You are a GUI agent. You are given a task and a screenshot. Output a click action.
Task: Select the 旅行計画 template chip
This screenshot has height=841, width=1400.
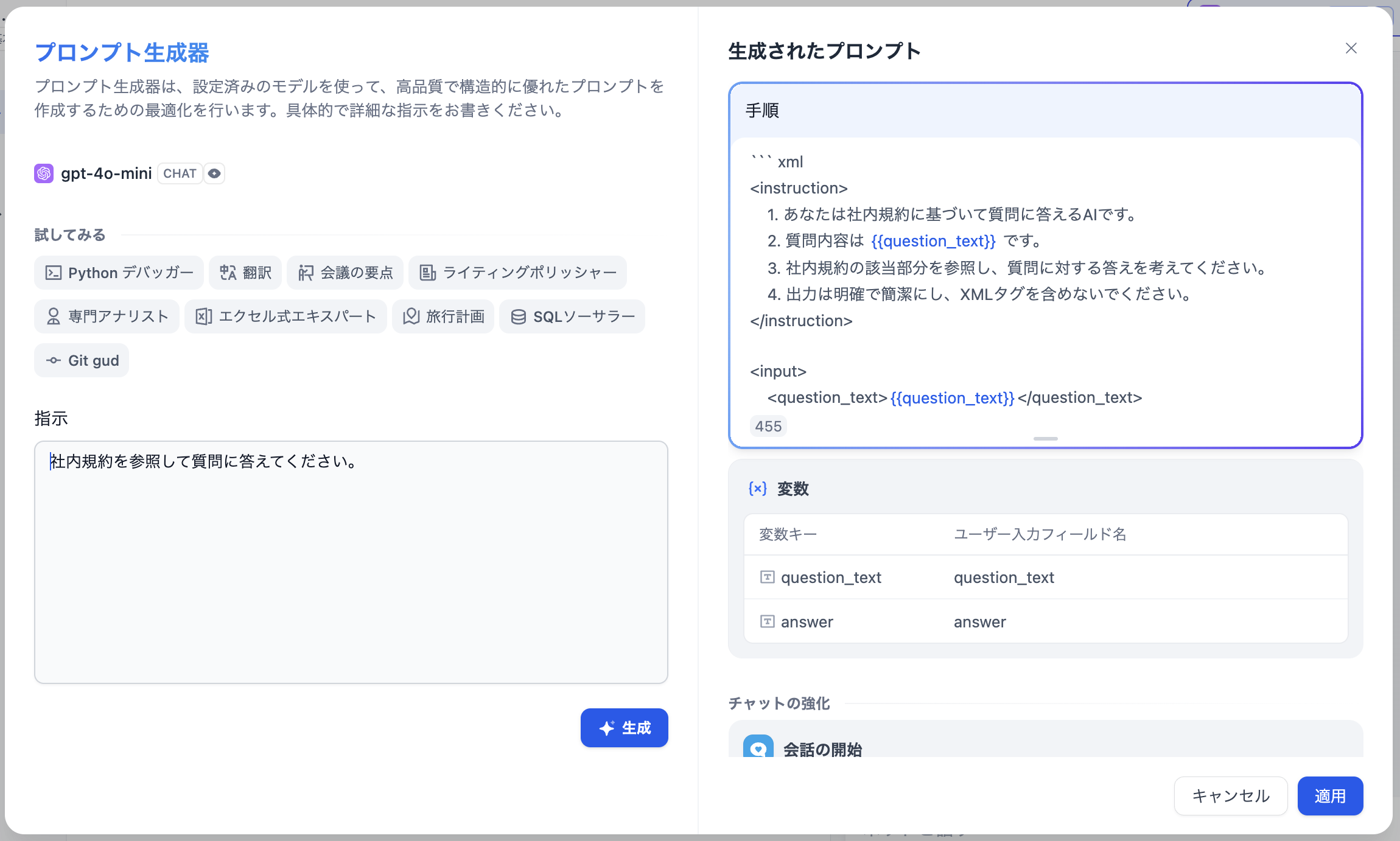[443, 316]
